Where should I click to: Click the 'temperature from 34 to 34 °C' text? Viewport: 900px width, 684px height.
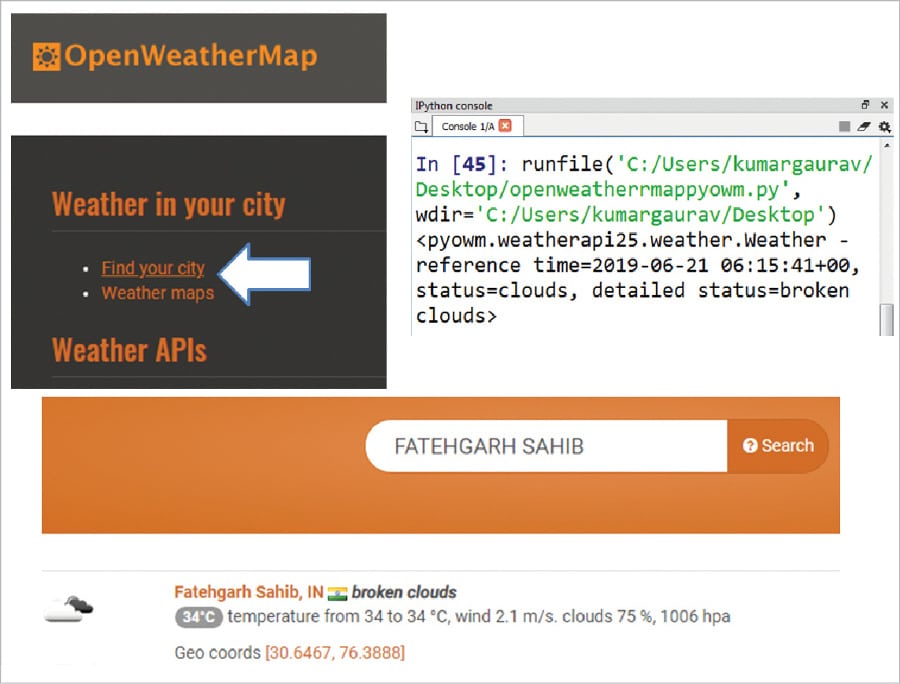coord(338,616)
